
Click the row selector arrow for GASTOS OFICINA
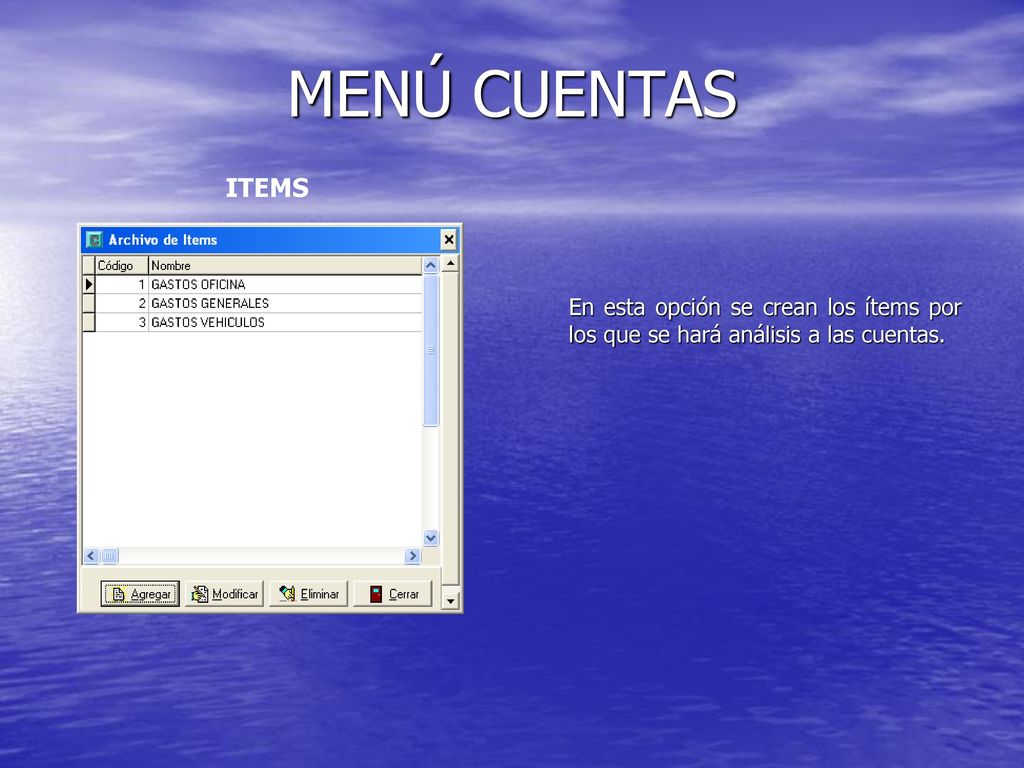(89, 284)
